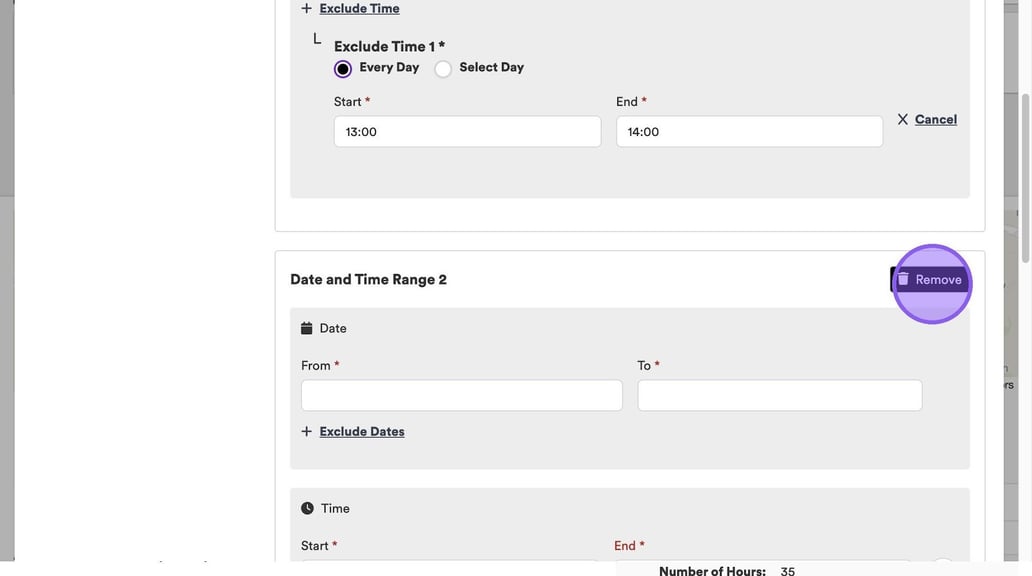This screenshot has width=1032, height=576.
Task: Click the Number of Hours value
Action: click(788, 571)
